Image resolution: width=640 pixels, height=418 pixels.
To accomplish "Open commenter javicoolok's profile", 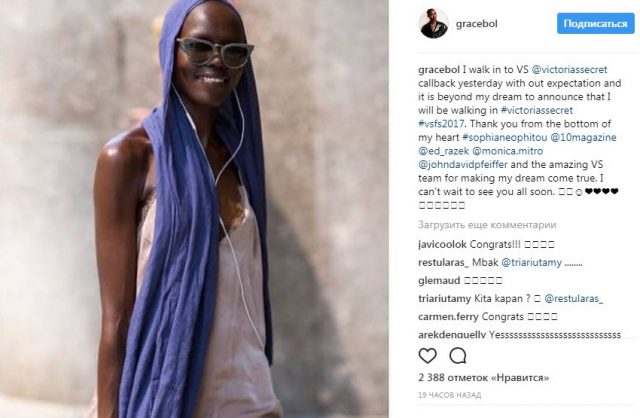I will [442, 245].
